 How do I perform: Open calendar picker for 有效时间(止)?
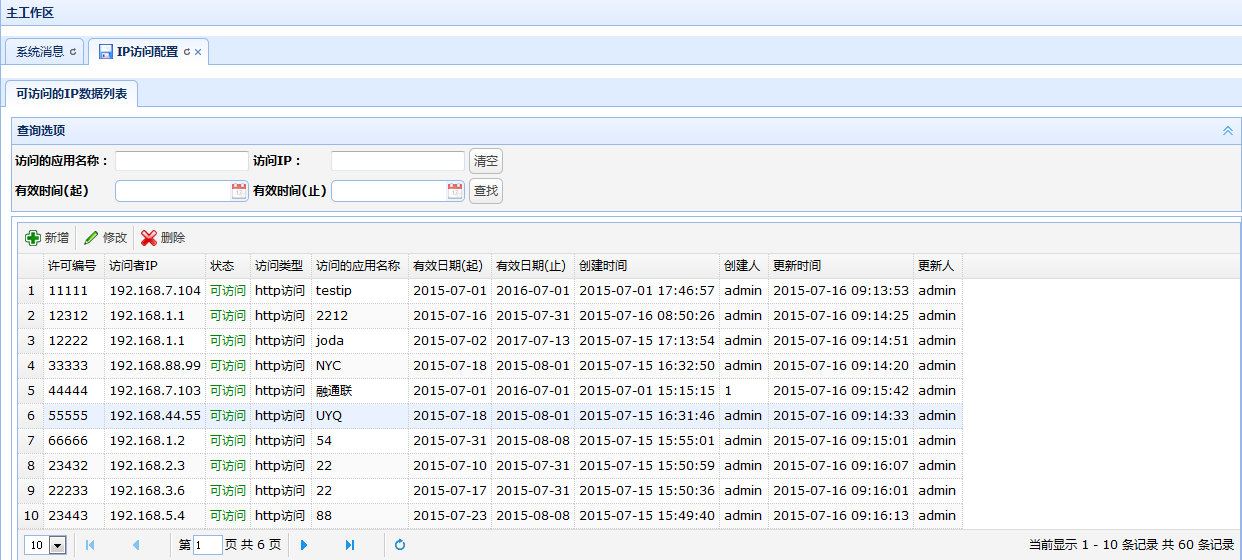(x=455, y=191)
